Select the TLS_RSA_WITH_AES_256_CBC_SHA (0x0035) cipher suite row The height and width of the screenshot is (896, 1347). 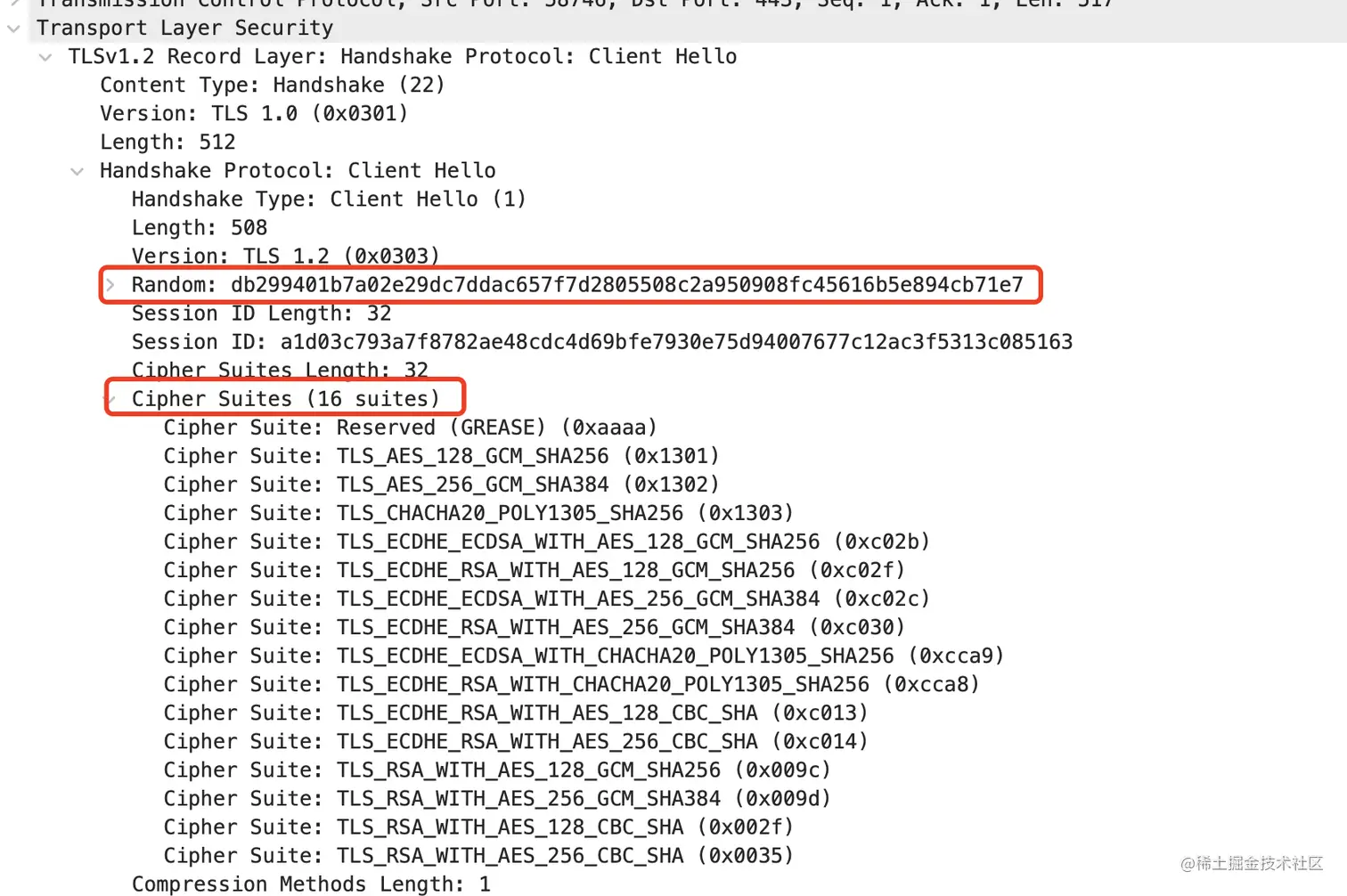[x=478, y=856]
